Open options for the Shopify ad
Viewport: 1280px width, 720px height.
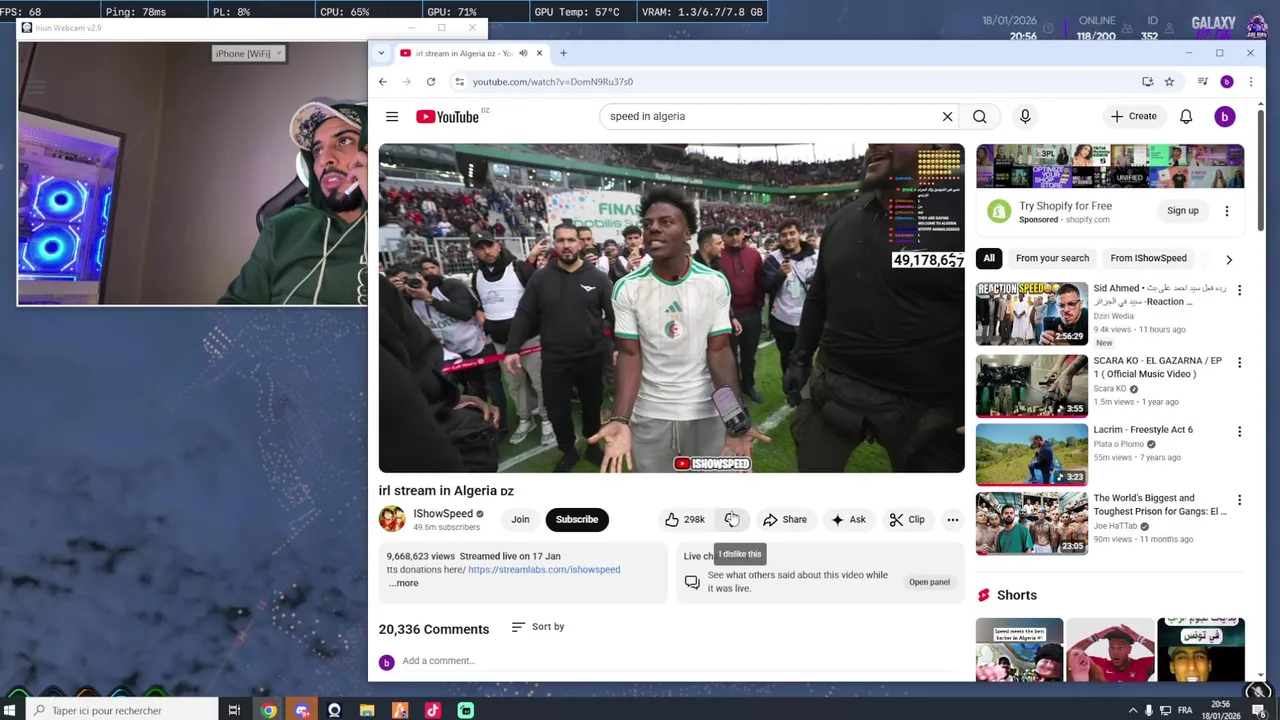point(1227,211)
